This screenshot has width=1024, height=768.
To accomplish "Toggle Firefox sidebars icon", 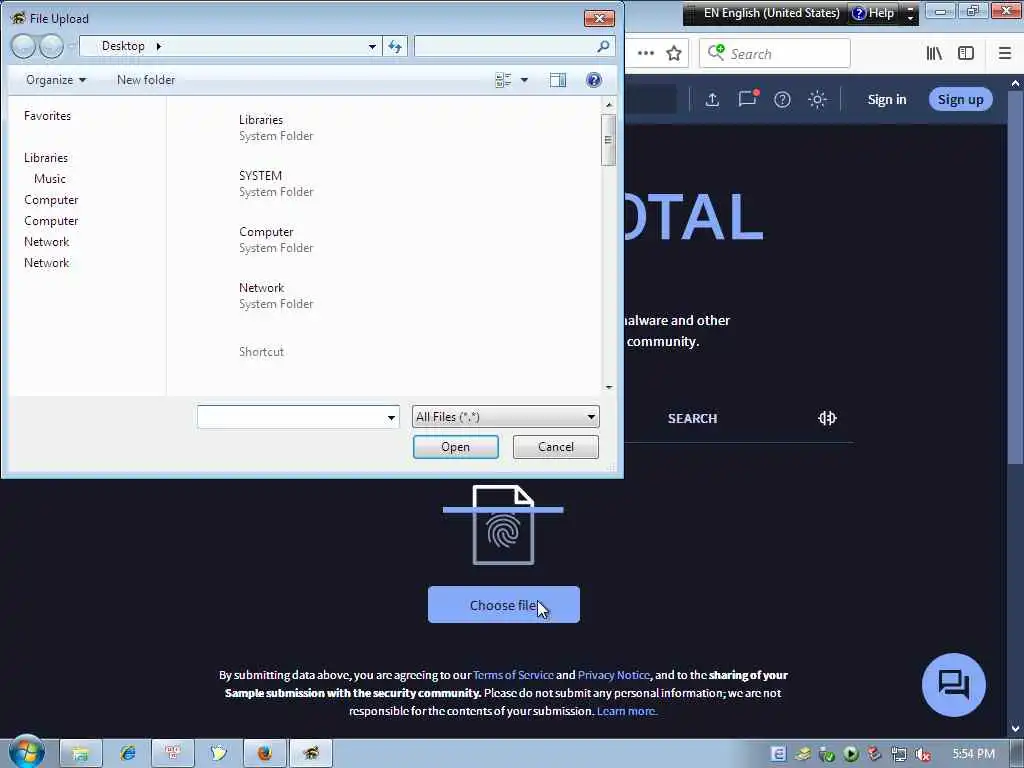I will (966, 54).
